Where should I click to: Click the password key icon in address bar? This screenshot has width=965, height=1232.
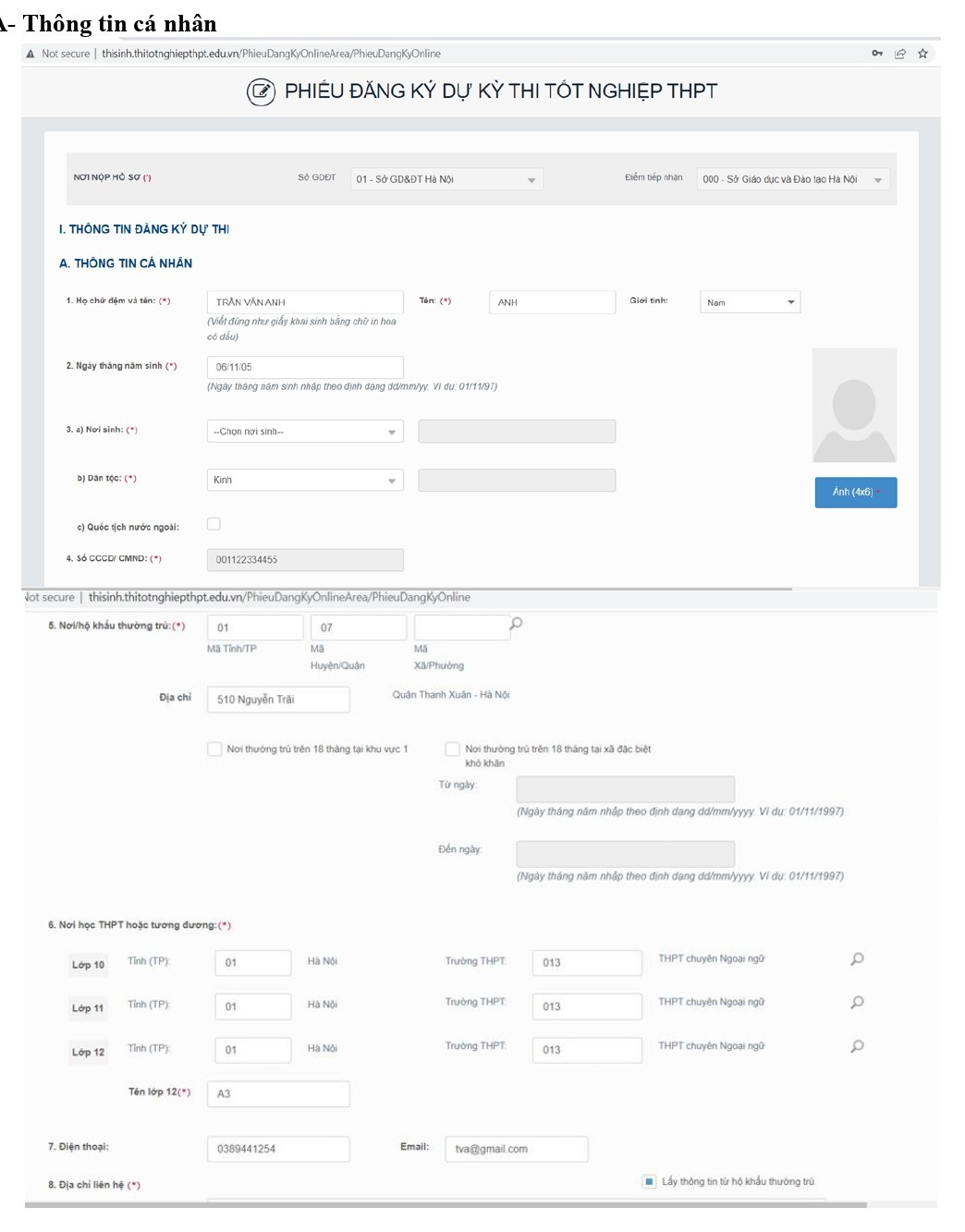click(x=876, y=54)
